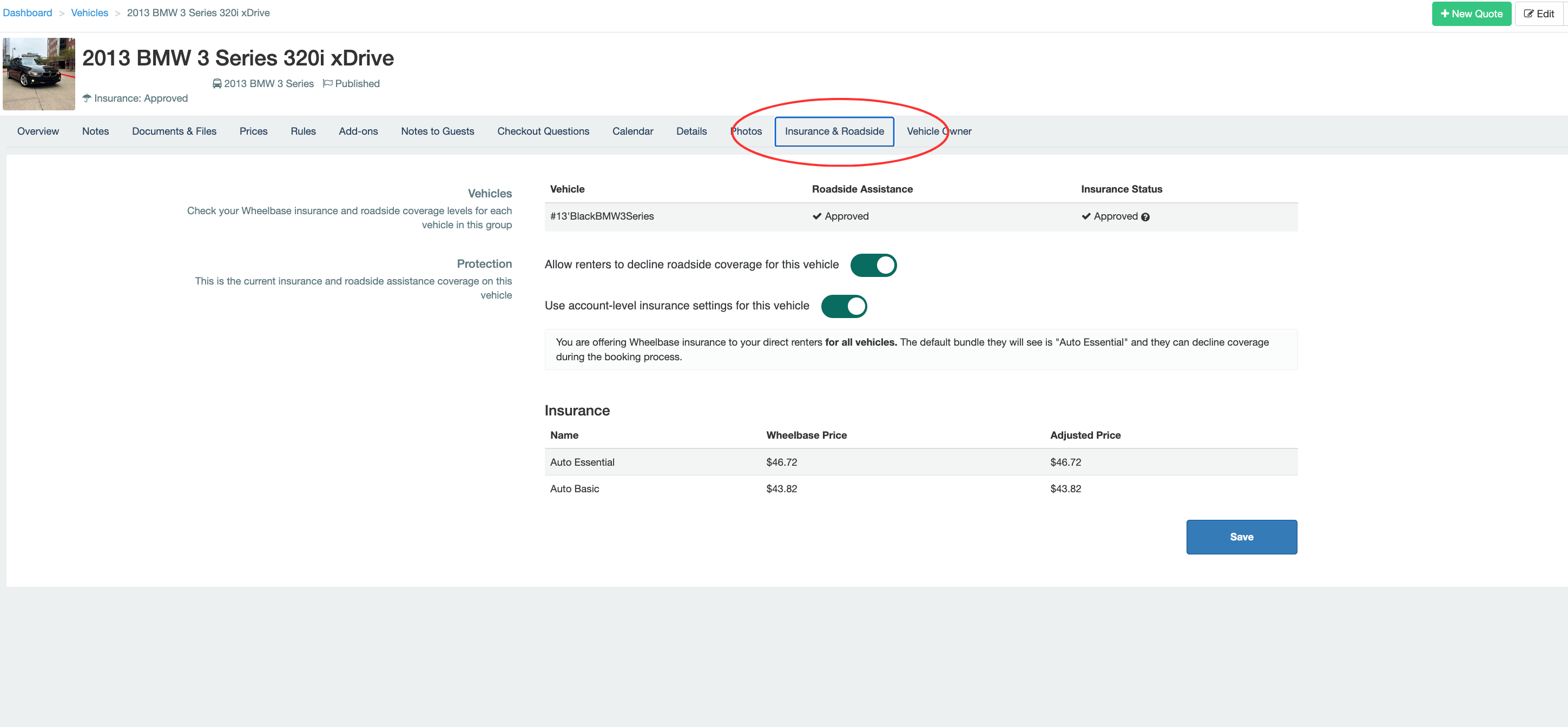Open the Add-ons tab
The height and width of the screenshot is (727, 1568).
pos(359,131)
